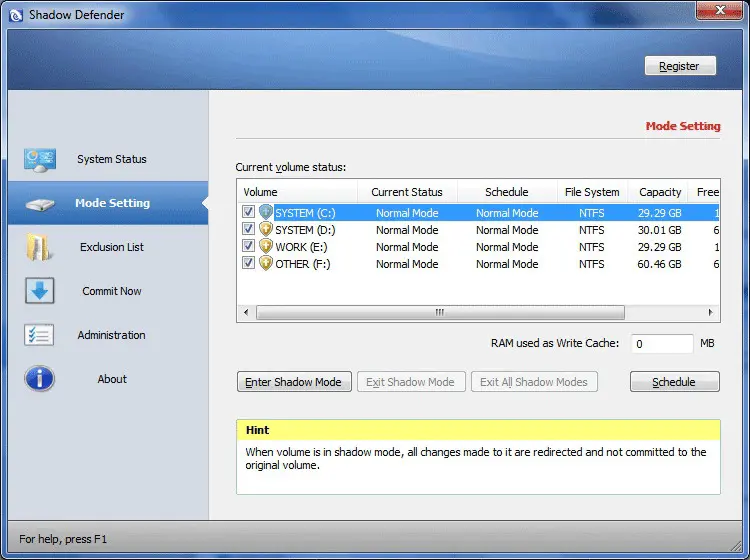Click the Enter Shadow Mode button
The height and width of the screenshot is (560, 750).
tap(294, 382)
